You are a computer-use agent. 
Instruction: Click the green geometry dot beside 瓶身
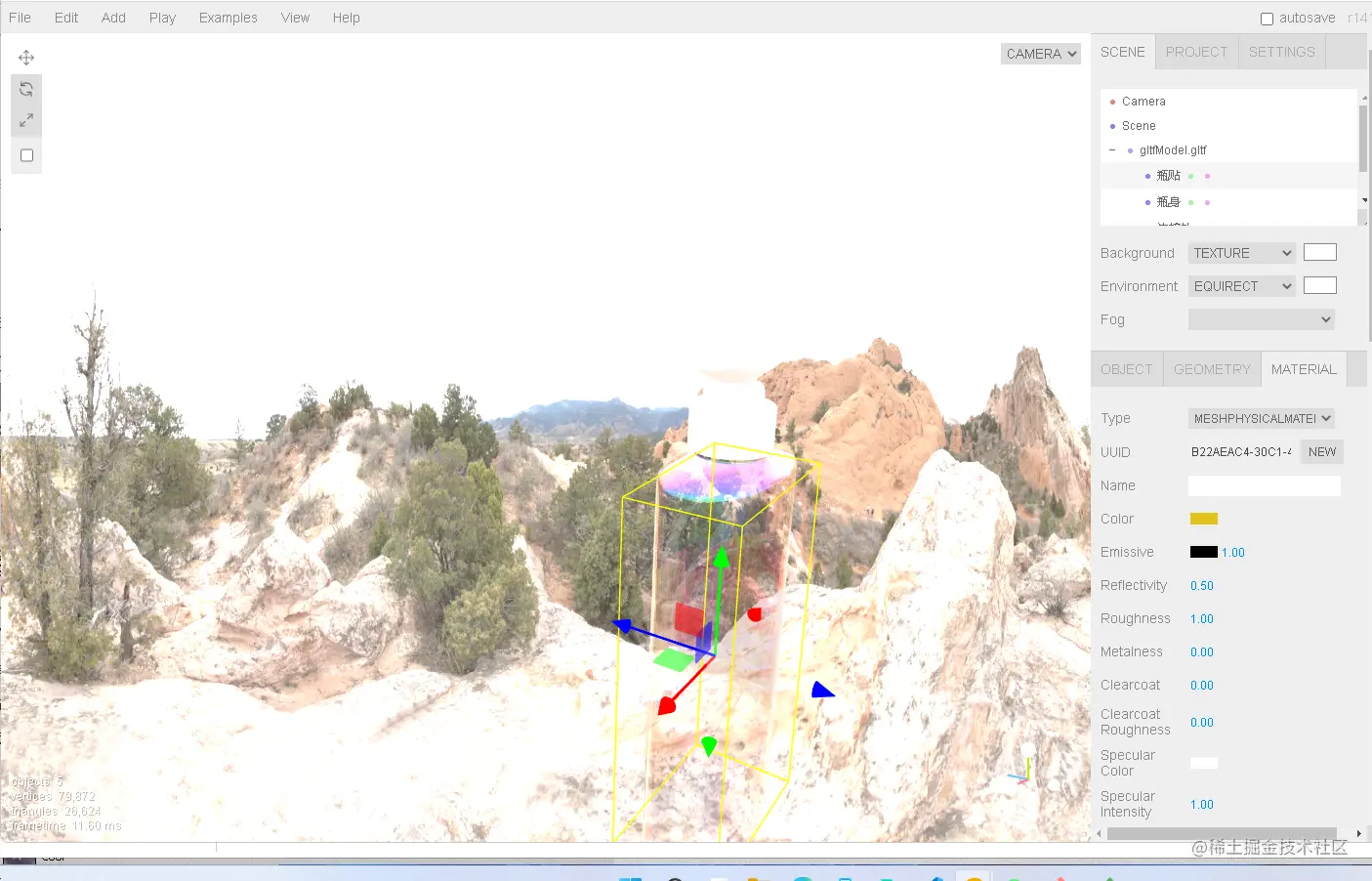tap(1190, 202)
